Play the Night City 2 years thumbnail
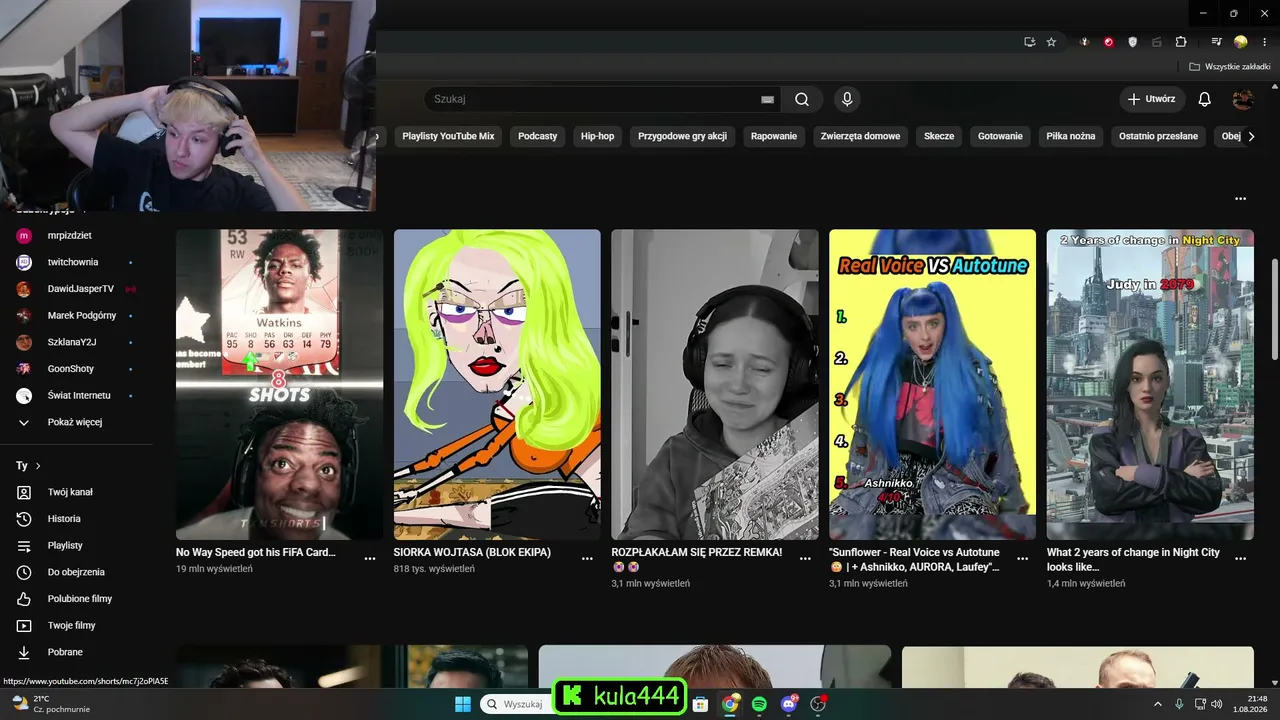This screenshot has height=720, width=1280. tap(1150, 385)
